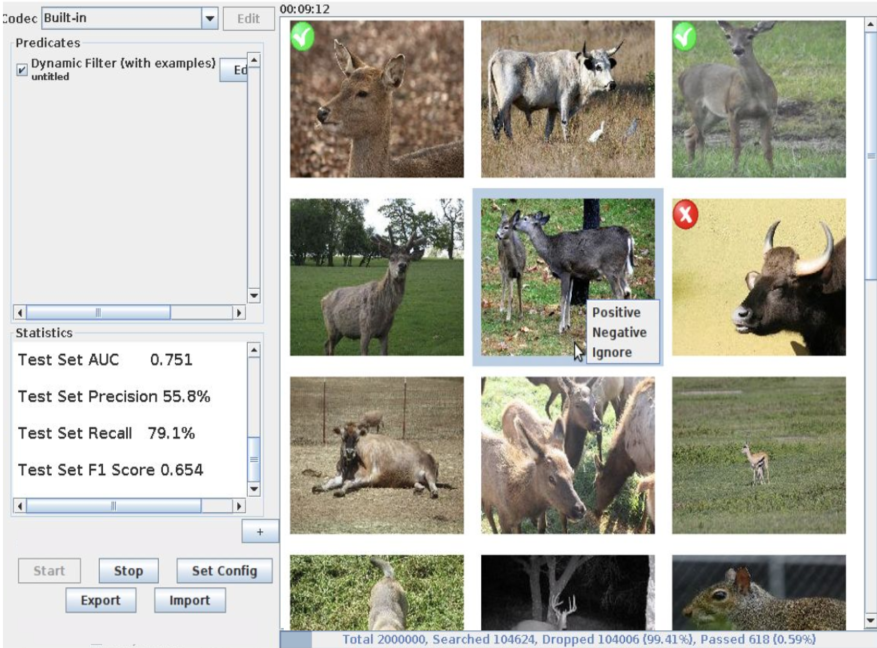Select the white cattle thumbnail

[x=567, y=99]
